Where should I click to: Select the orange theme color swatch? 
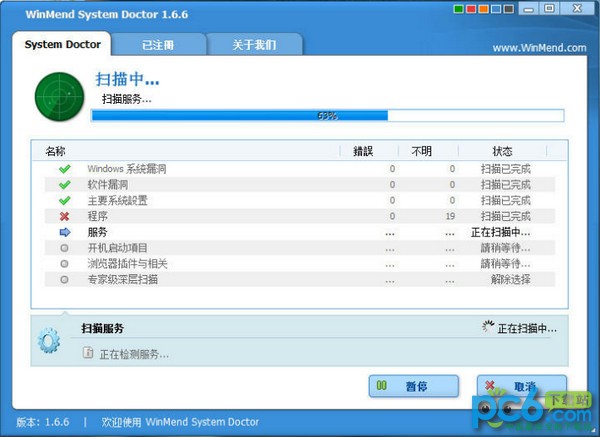point(484,9)
